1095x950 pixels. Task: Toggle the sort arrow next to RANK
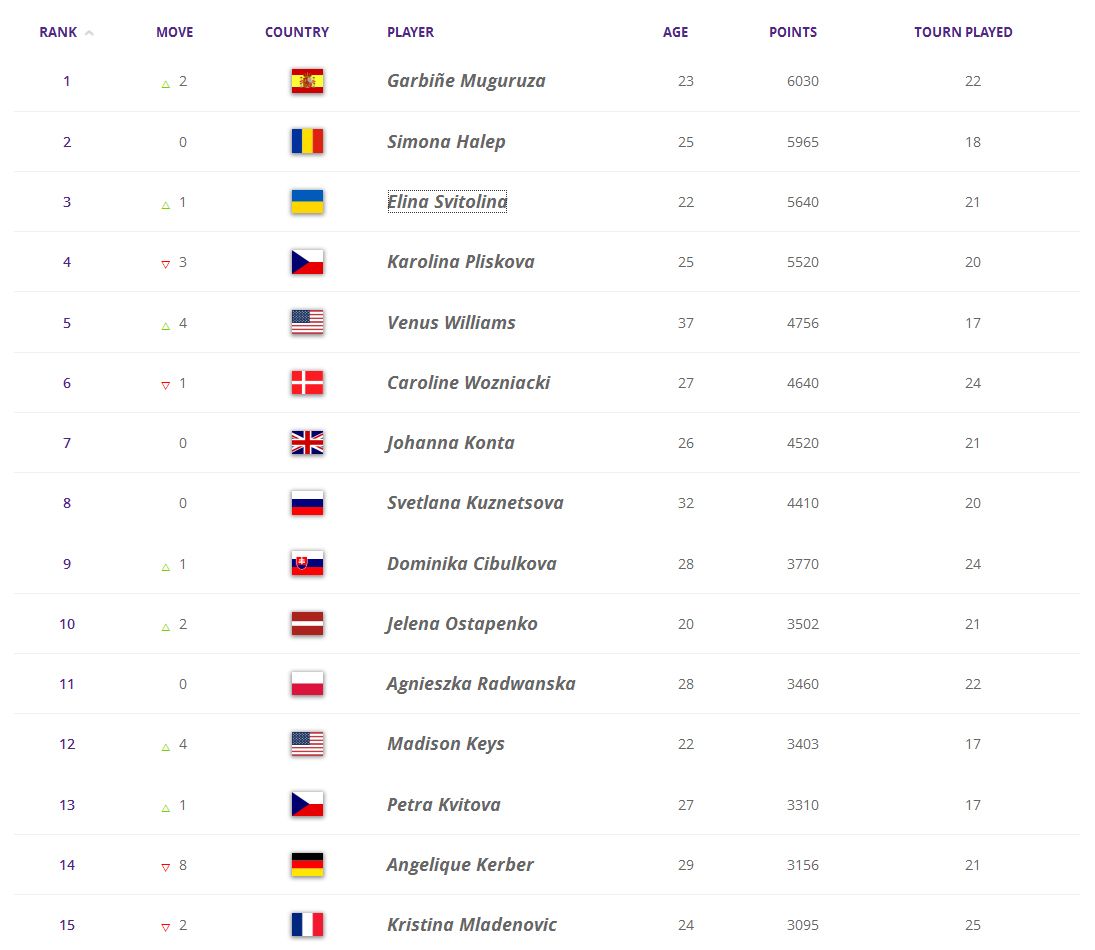(x=89, y=33)
